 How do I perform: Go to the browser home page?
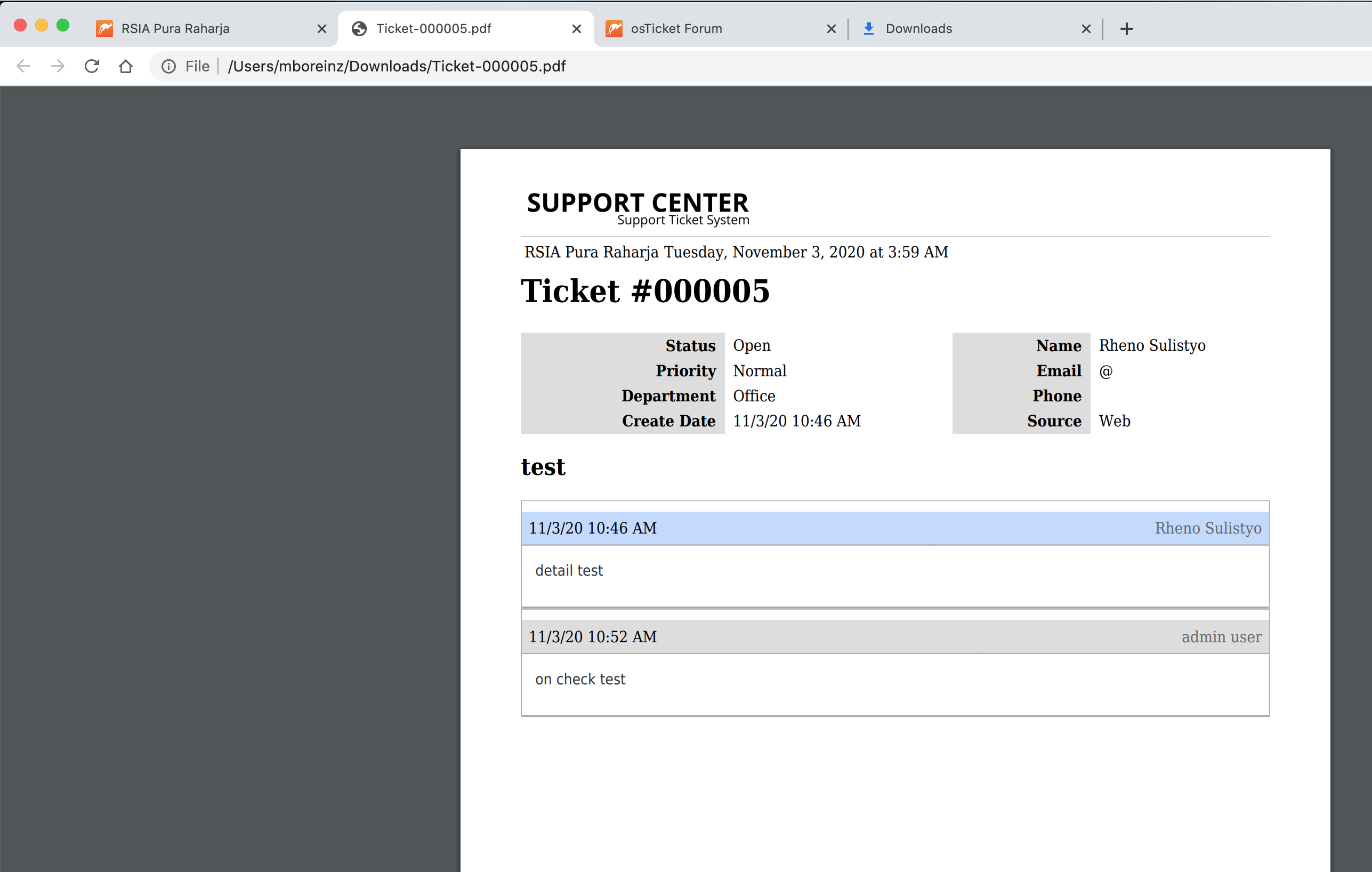pos(126,66)
